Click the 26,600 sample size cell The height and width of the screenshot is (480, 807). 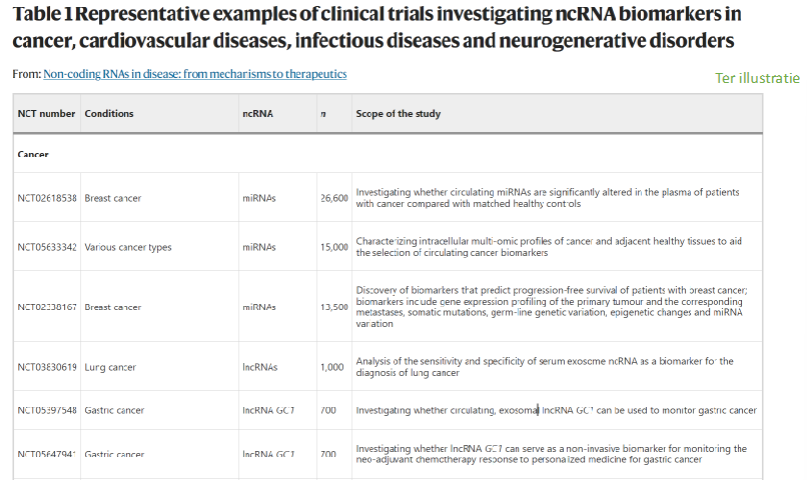click(334, 198)
